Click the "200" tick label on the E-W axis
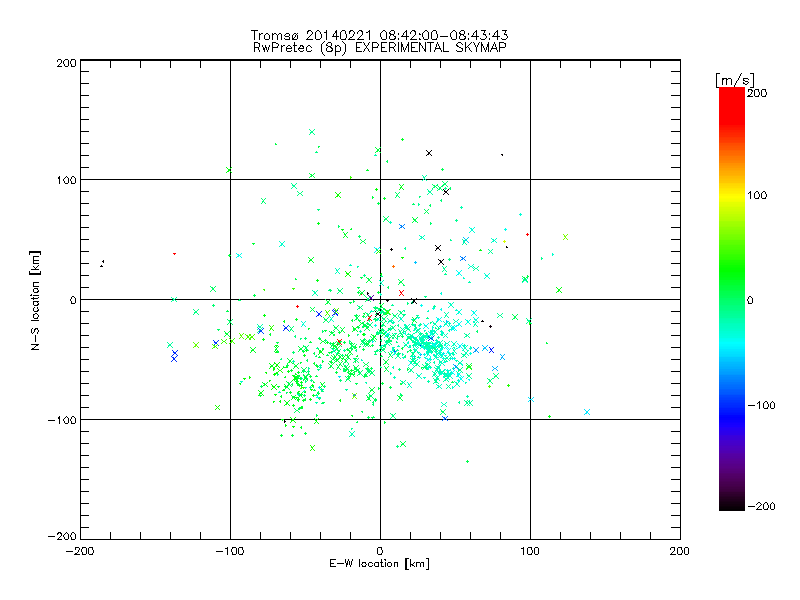Screen dimensions: 800x600 (x=680, y=551)
